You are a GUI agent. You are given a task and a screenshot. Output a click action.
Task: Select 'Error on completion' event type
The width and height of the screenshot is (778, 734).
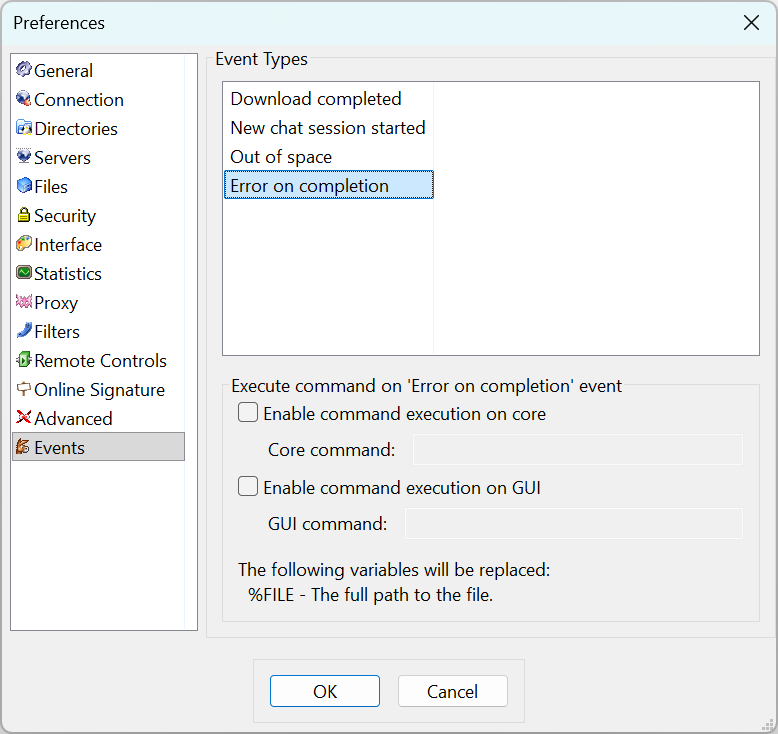tap(328, 185)
